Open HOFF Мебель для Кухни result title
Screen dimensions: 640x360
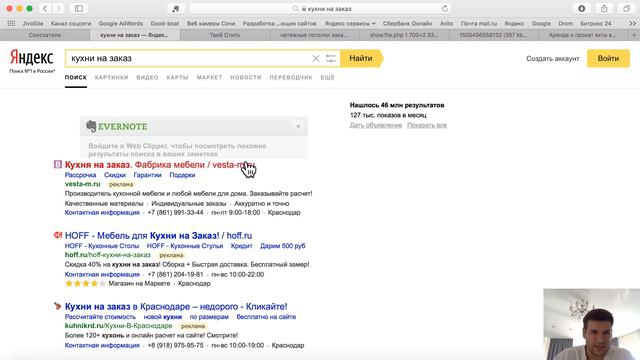pyautogui.click(x=158, y=236)
